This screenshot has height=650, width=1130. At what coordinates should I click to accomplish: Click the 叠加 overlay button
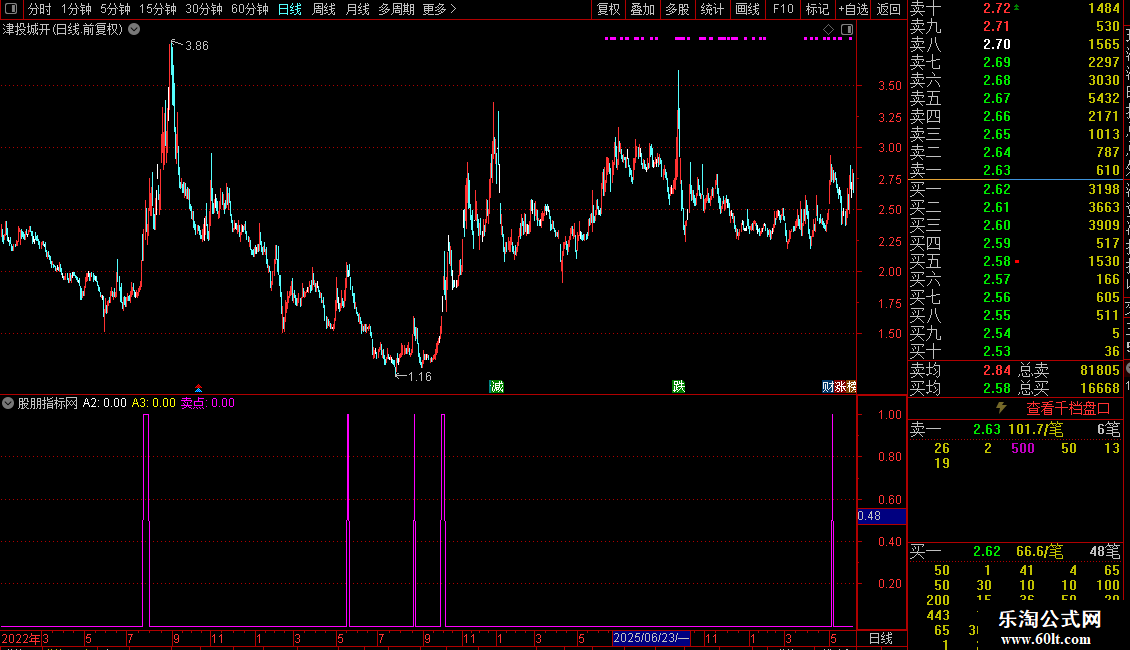[642, 9]
